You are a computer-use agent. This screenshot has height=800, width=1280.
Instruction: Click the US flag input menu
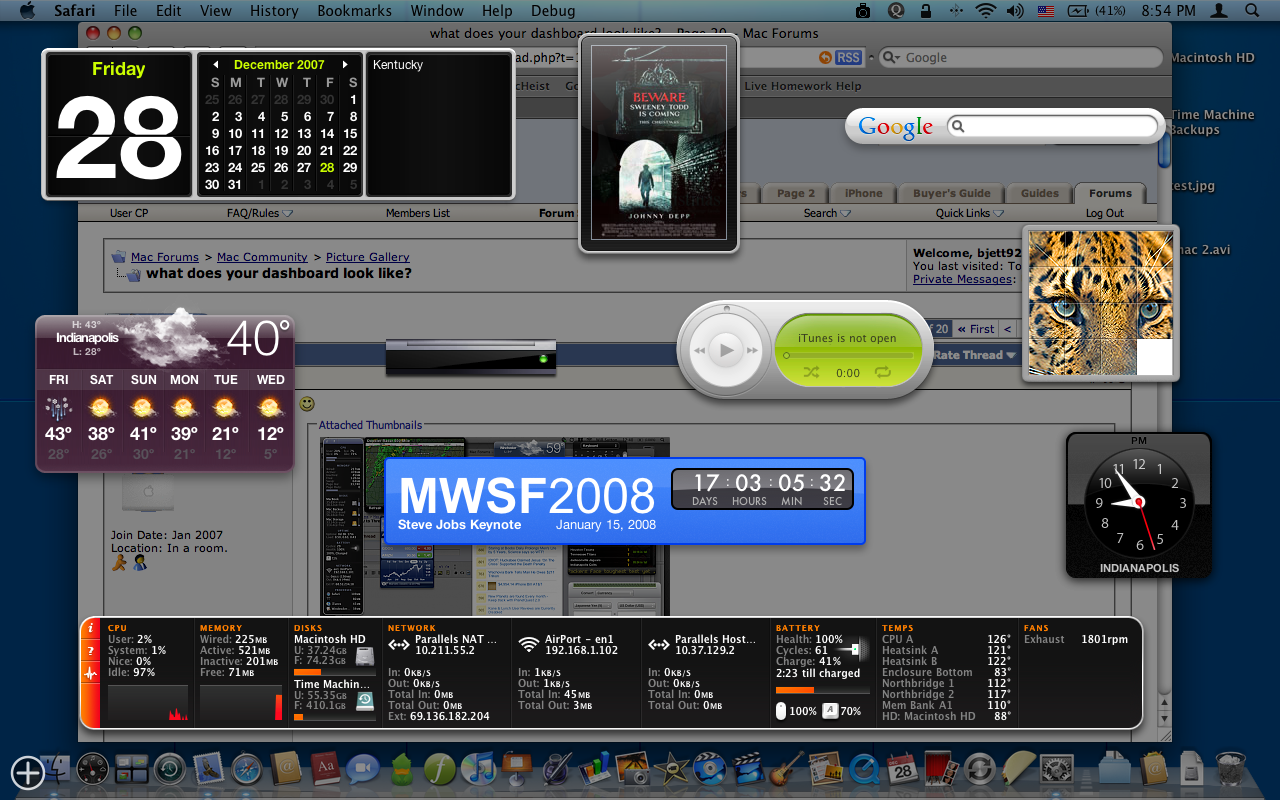[1046, 11]
